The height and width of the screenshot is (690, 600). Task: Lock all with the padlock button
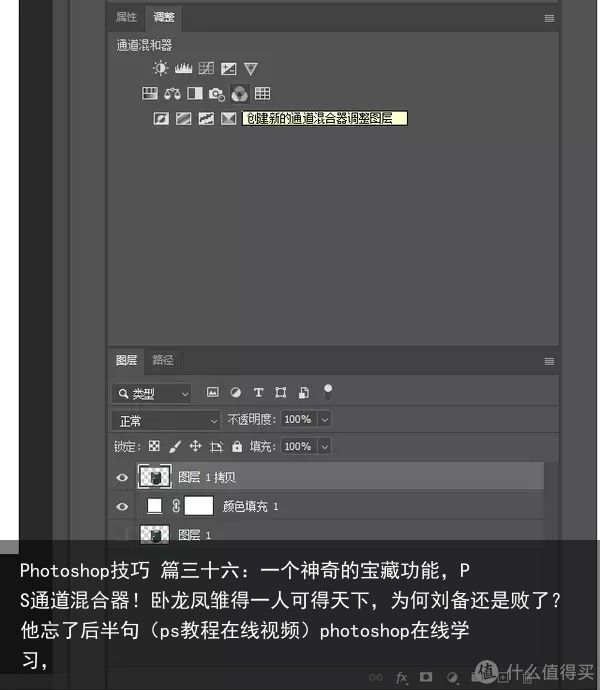(237, 447)
